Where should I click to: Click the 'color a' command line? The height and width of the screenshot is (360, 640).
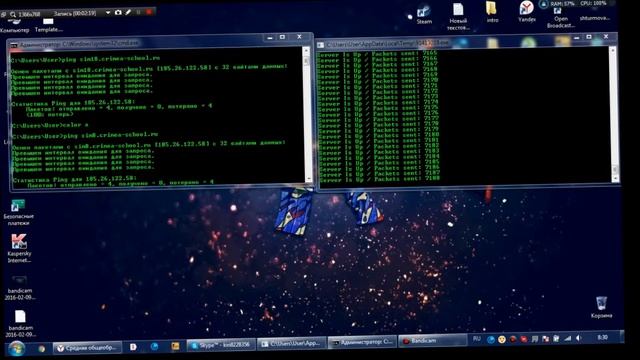[50, 125]
